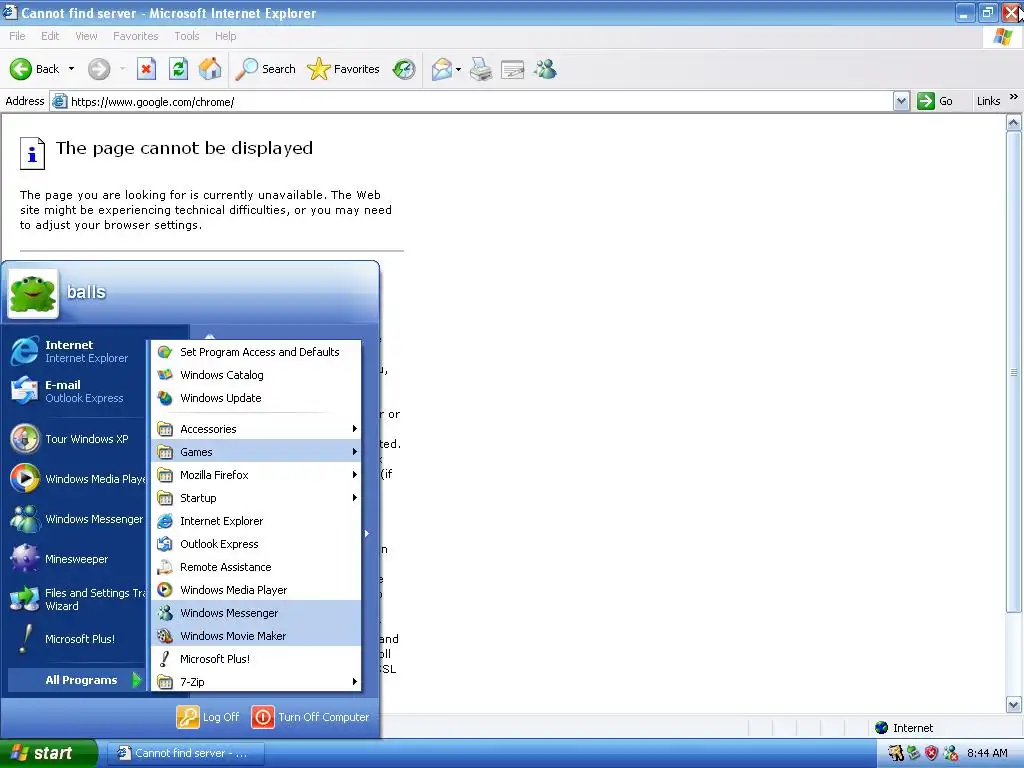The image size is (1024, 768).
Task: Click the Windows start button
Action: (48, 753)
